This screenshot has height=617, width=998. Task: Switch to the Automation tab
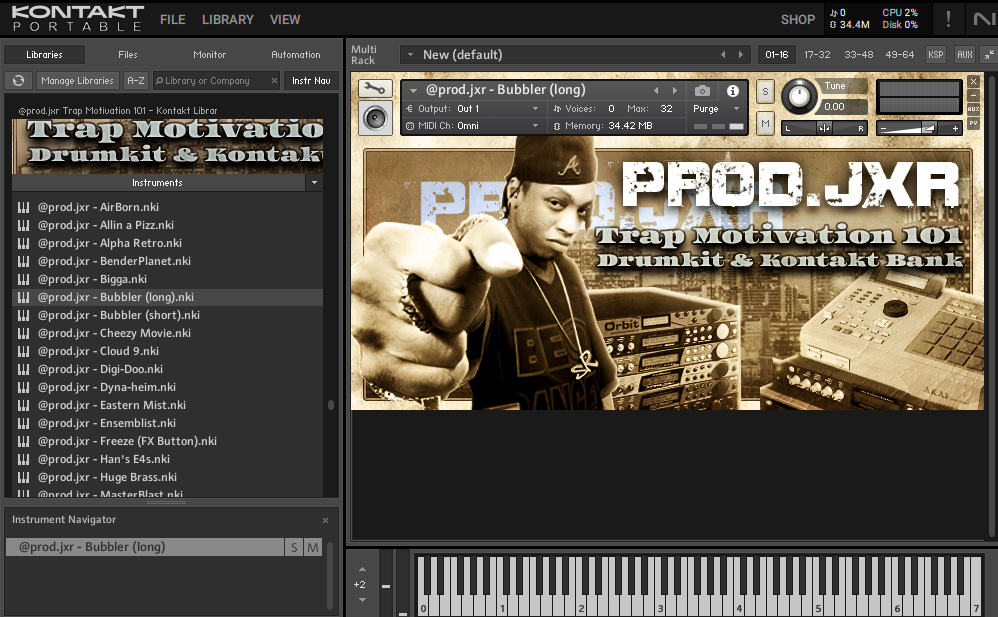[x=295, y=55]
